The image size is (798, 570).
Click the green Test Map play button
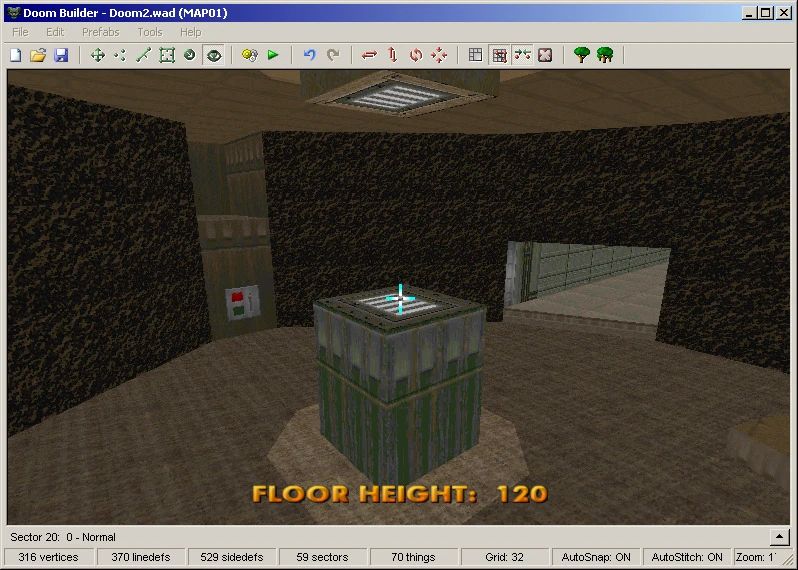[x=273, y=55]
